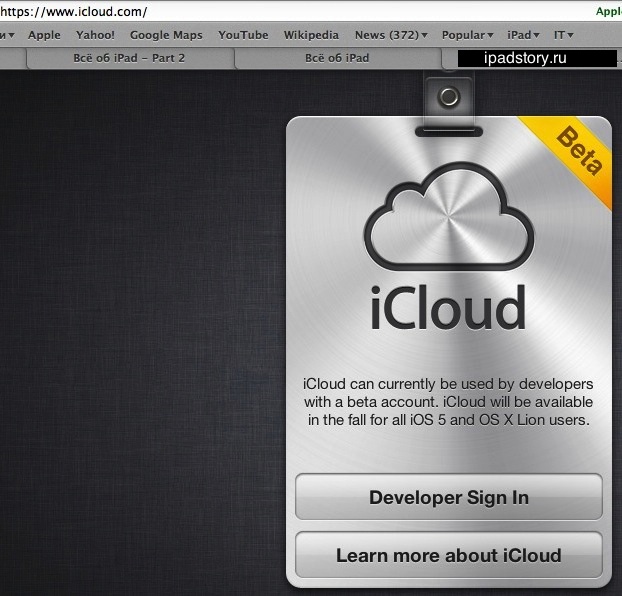
Task: Open the IT bookmarks dropdown
Action: tap(563, 35)
